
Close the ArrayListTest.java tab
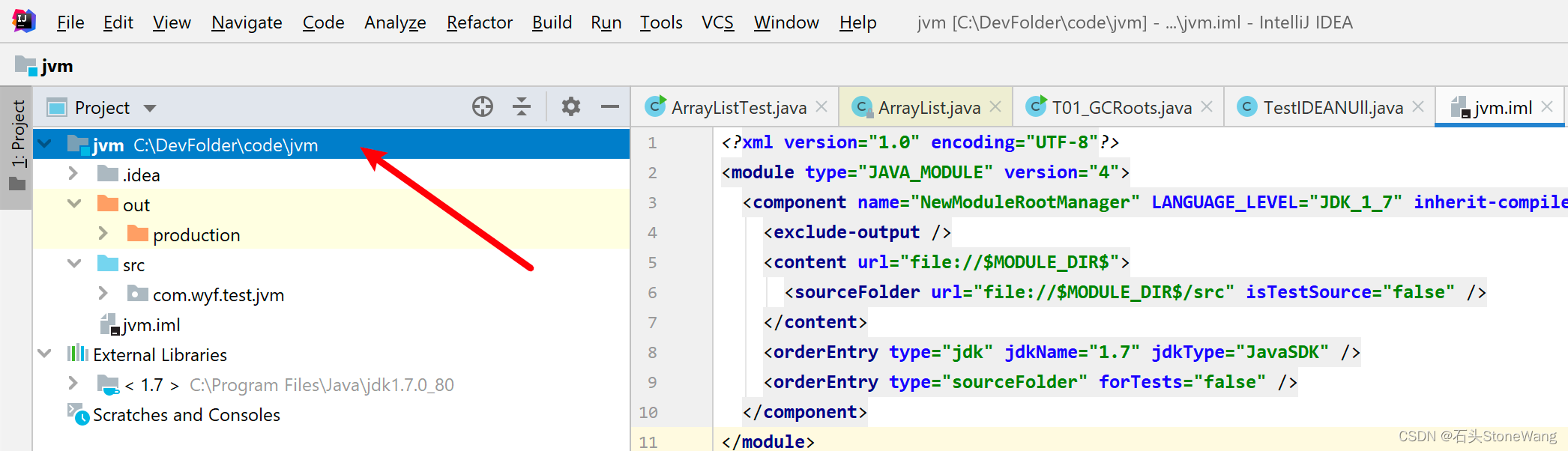click(821, 107)
